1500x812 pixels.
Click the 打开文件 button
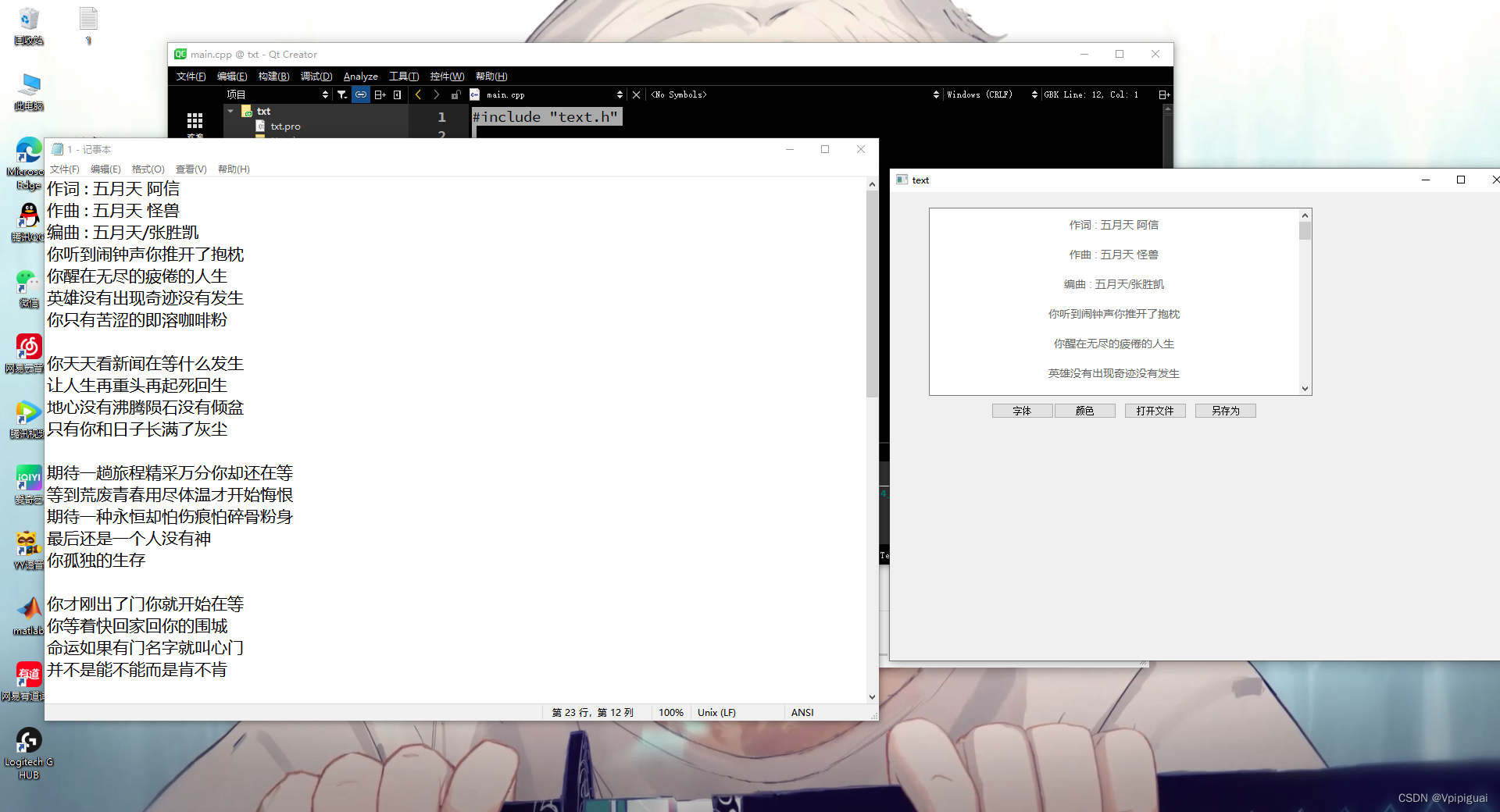1155,411
